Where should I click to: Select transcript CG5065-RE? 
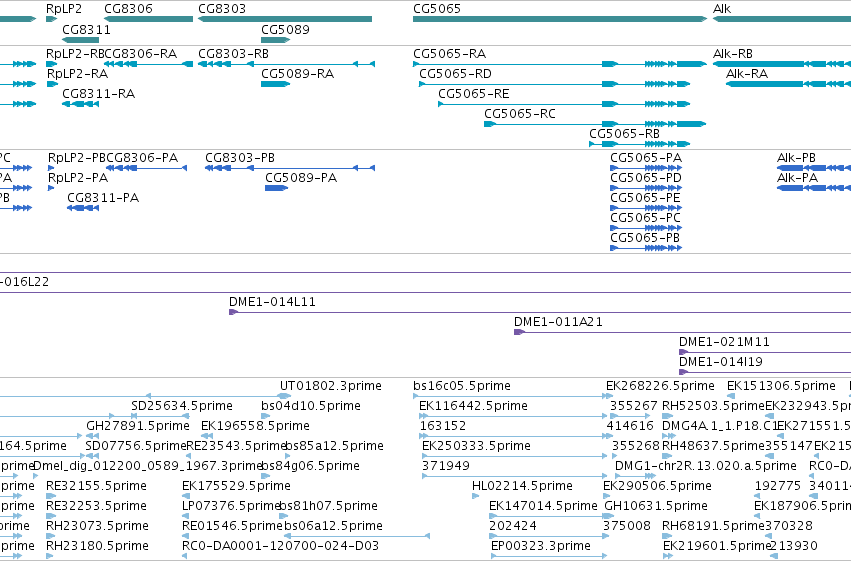(x=564, y=104)
